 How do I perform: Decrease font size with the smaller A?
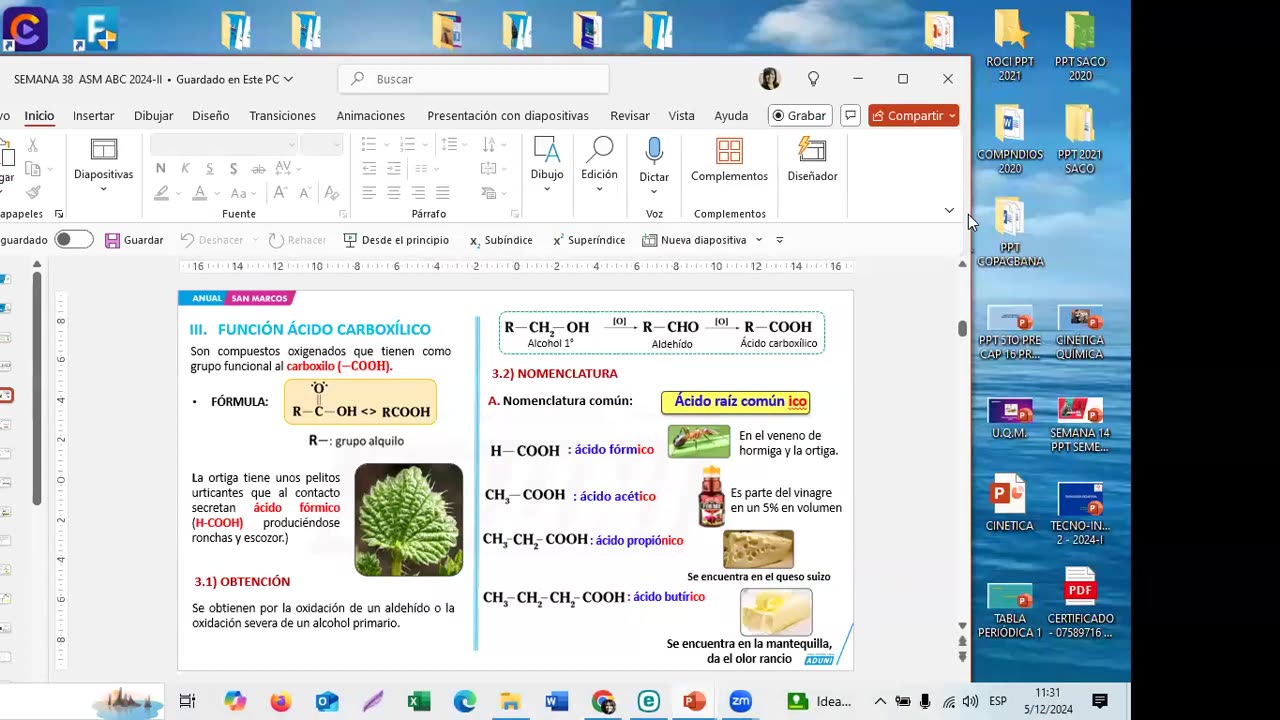tap(304, 193)
